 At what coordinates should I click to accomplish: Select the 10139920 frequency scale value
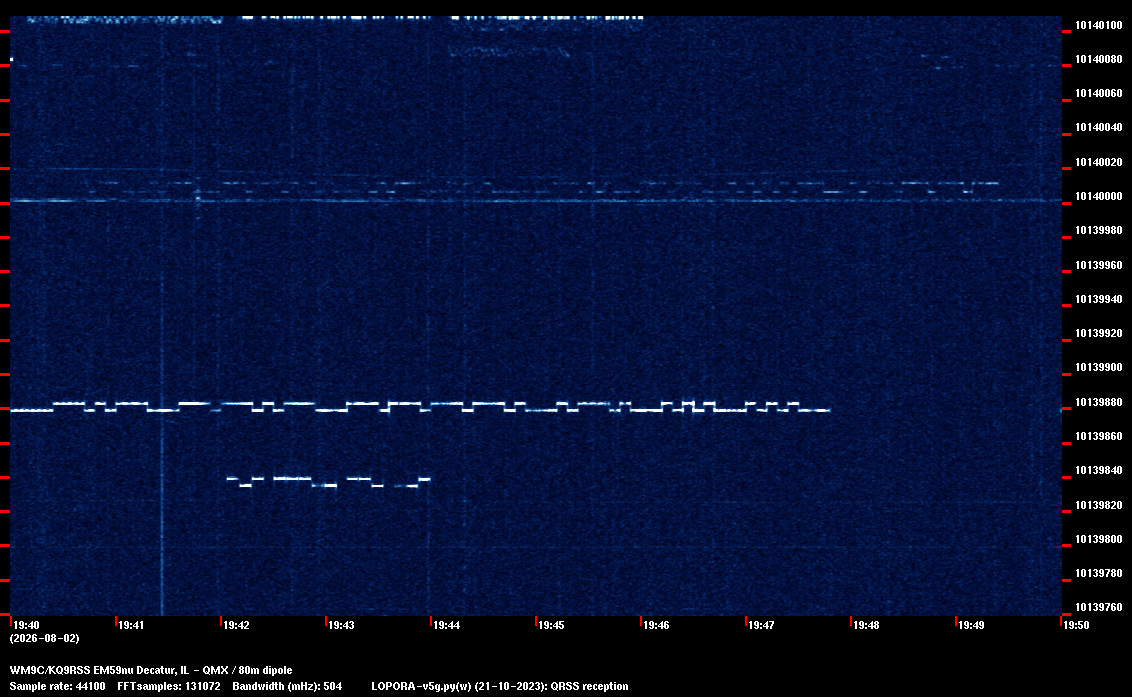click(x=1098, y=333)
